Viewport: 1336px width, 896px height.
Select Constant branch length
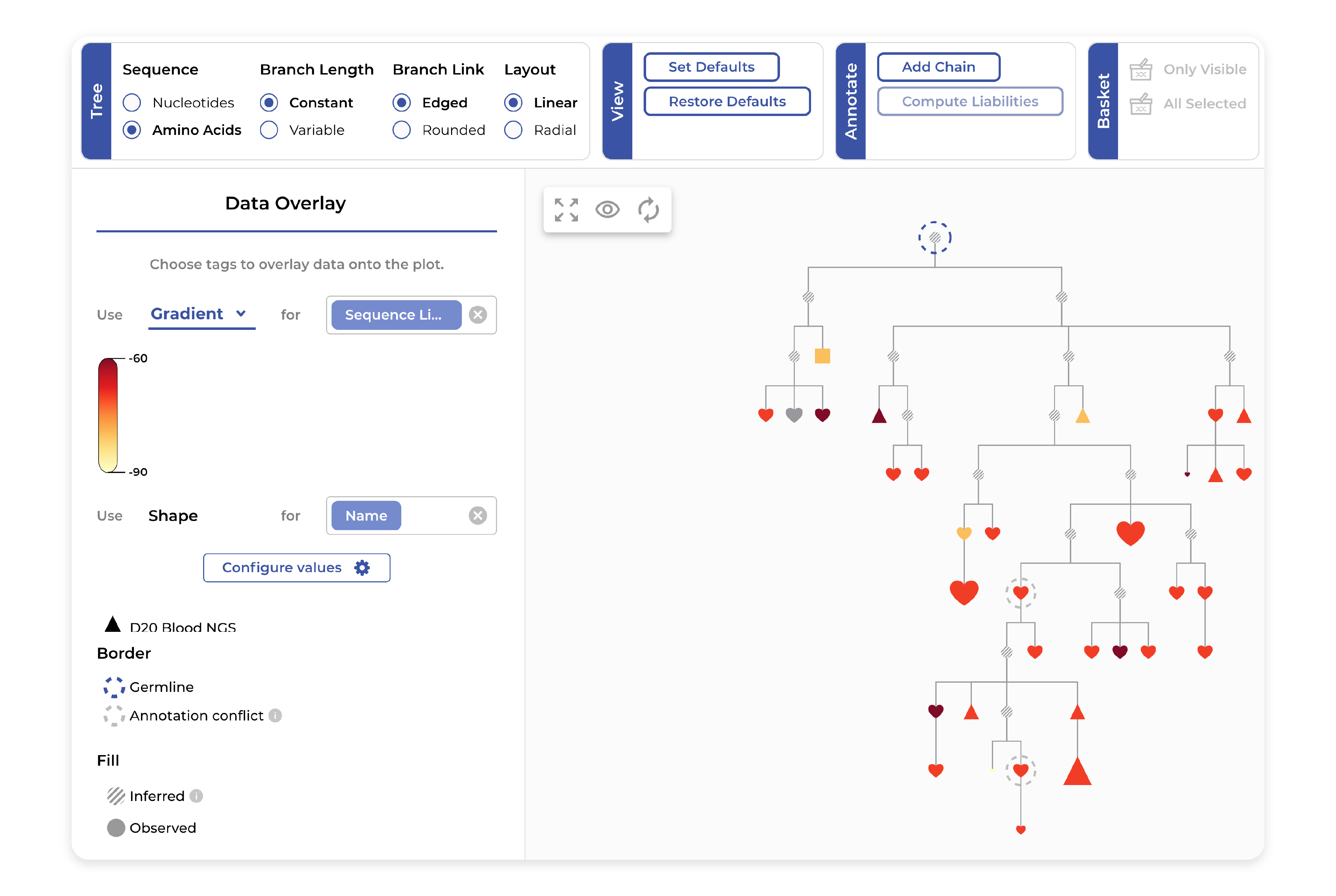tap(268, 102)
